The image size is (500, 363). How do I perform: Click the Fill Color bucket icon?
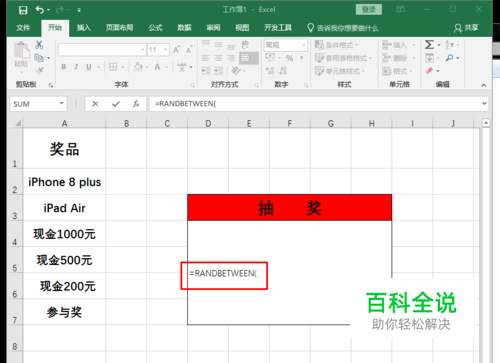point(138,67)
